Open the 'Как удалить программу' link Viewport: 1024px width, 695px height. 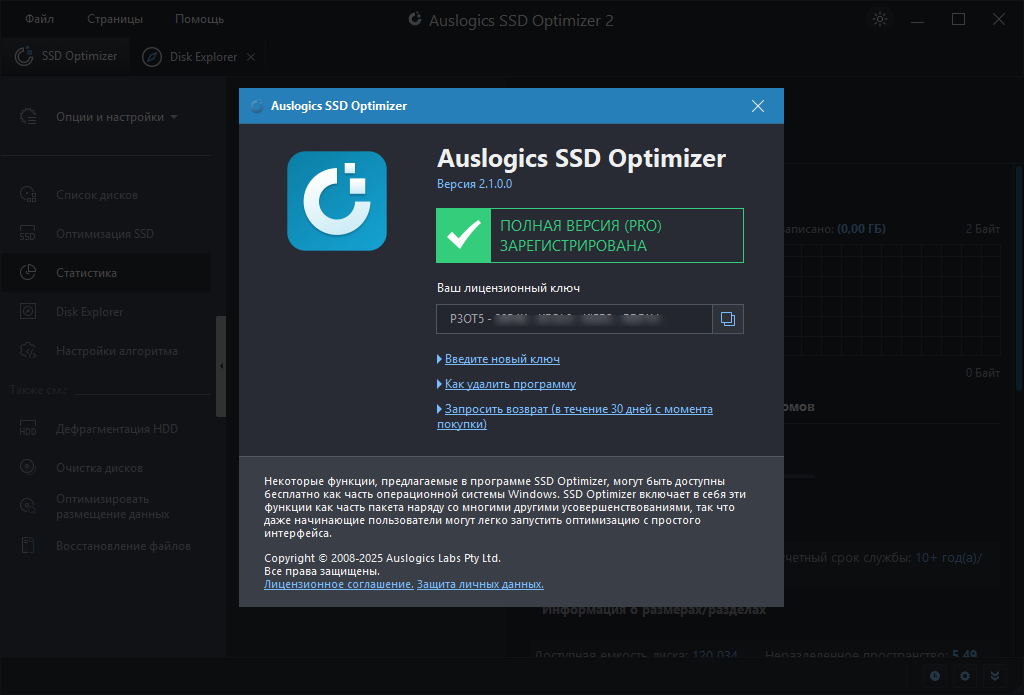(x=510, y=384)
